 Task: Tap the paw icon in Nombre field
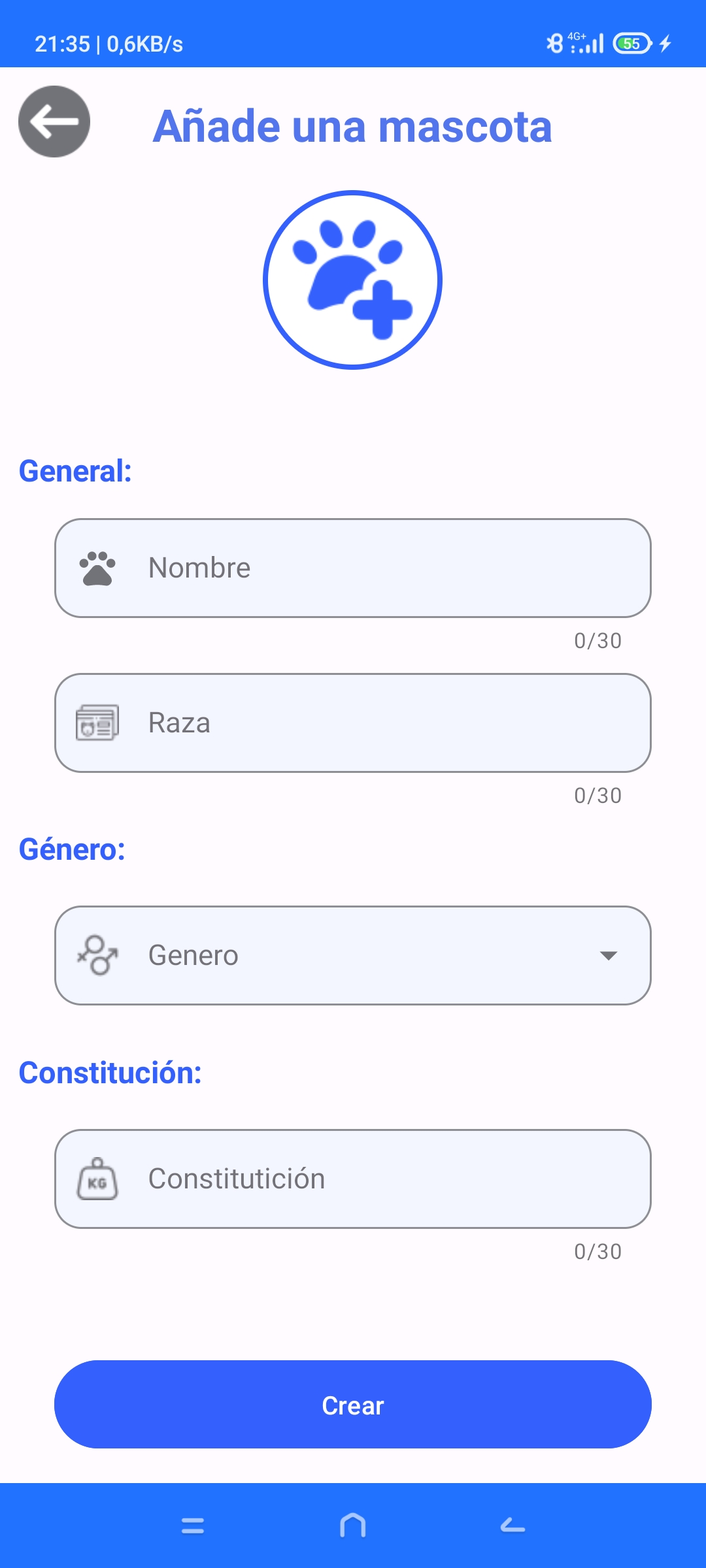pos(97,568)
